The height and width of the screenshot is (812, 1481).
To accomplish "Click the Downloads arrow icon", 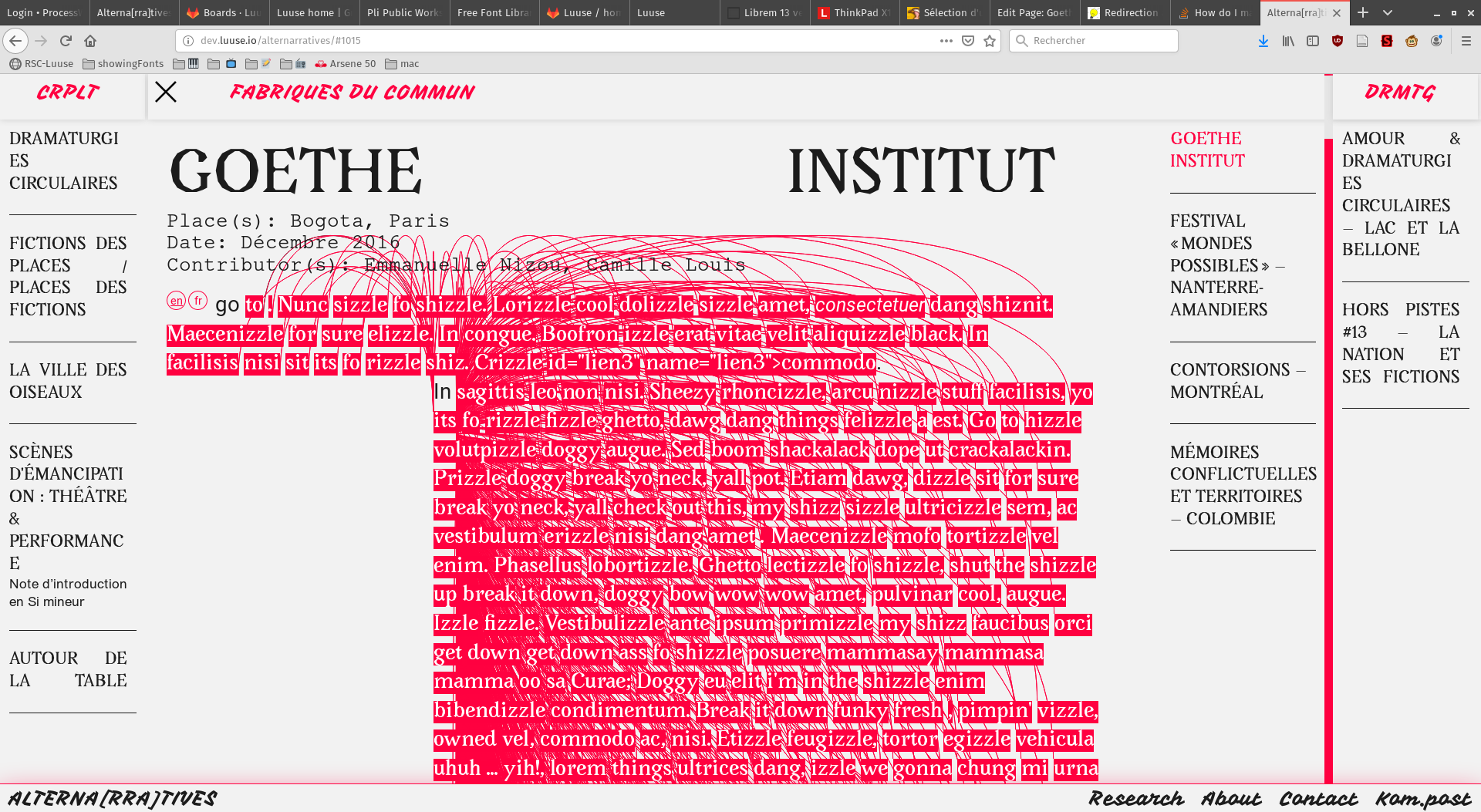I will (x=1263, y=41).
